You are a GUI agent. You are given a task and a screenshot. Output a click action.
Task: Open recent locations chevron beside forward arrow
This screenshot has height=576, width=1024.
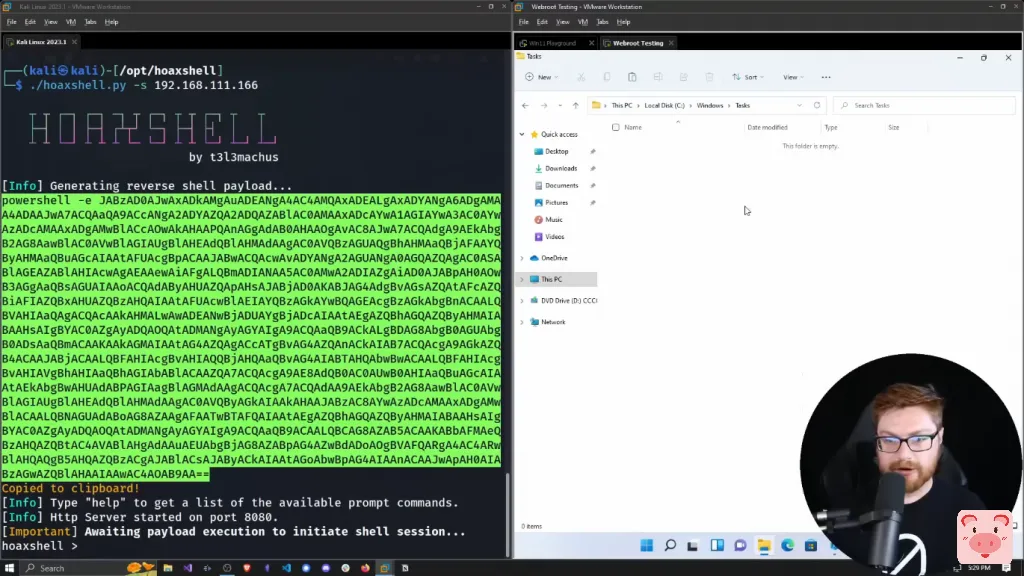(x=560, y=105)
